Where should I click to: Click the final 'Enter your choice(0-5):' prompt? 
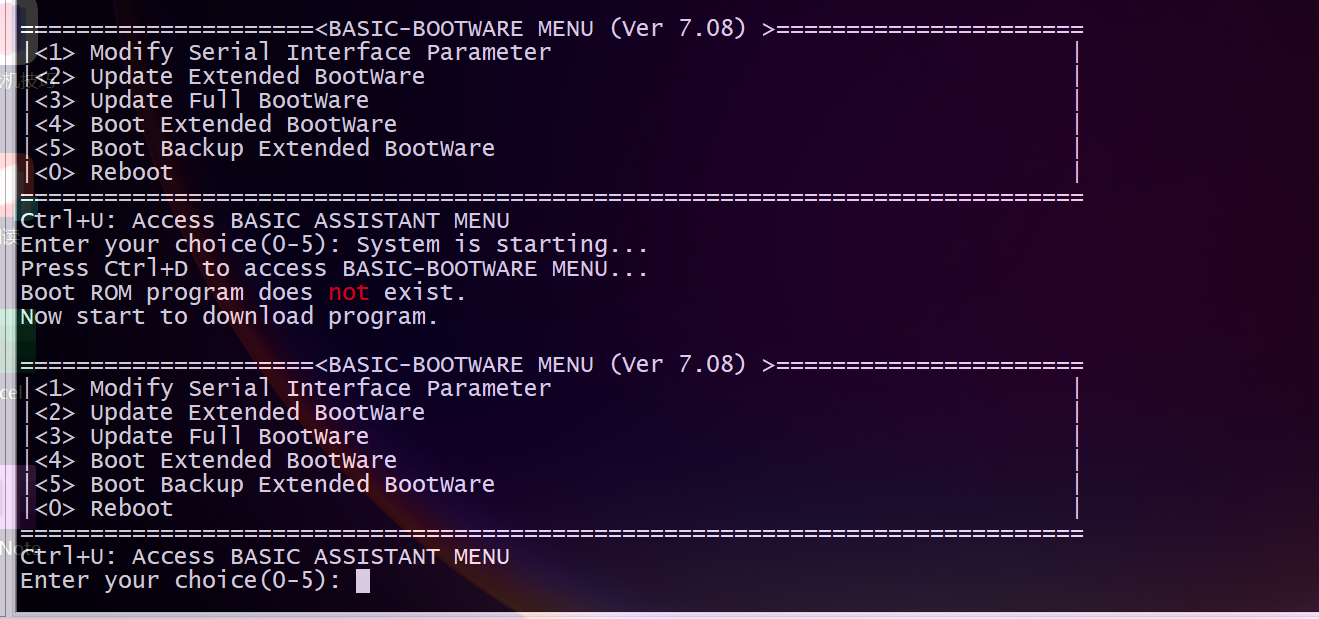click(x=181, y=580)
